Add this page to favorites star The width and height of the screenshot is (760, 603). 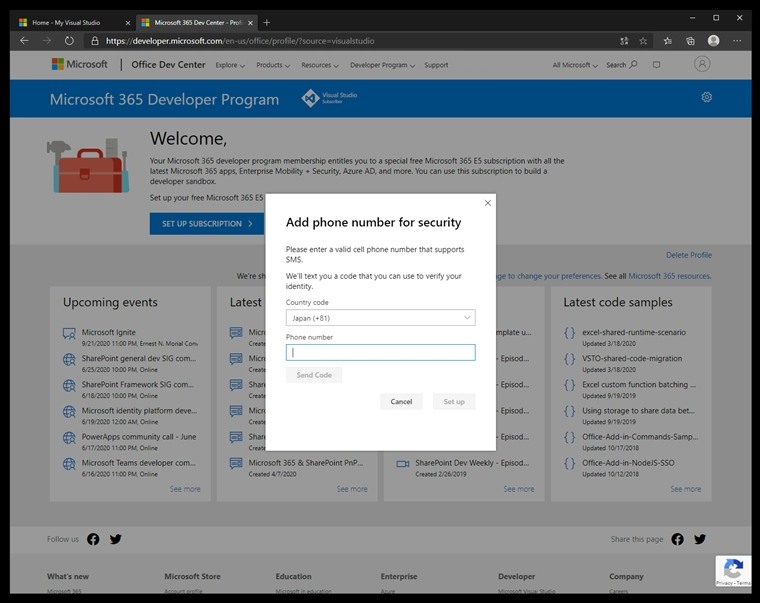point(643,41)
